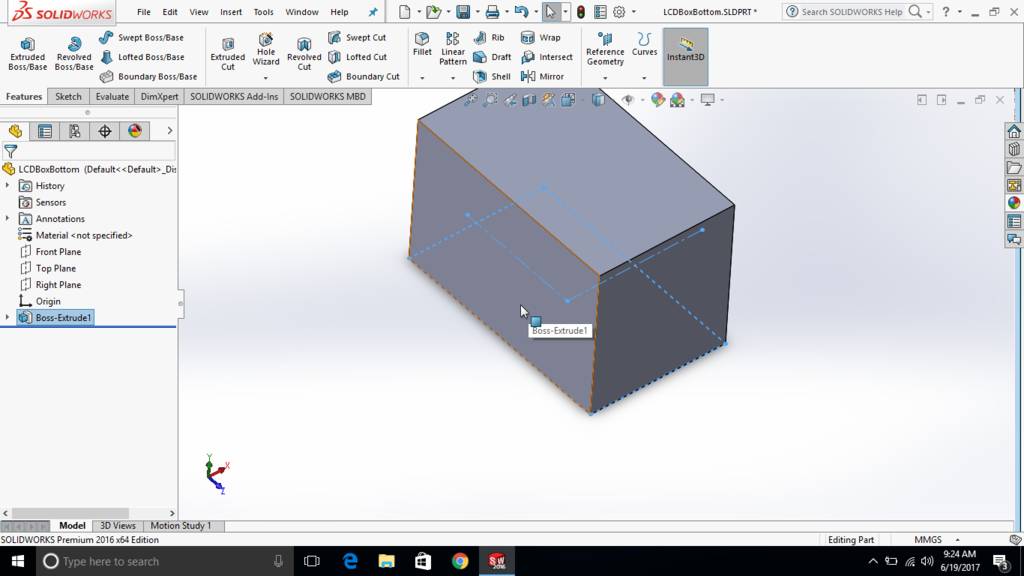This screenshot has height=576, width=1024.
Task: Click the Windows Start button
Action: [x=18, y=561]
